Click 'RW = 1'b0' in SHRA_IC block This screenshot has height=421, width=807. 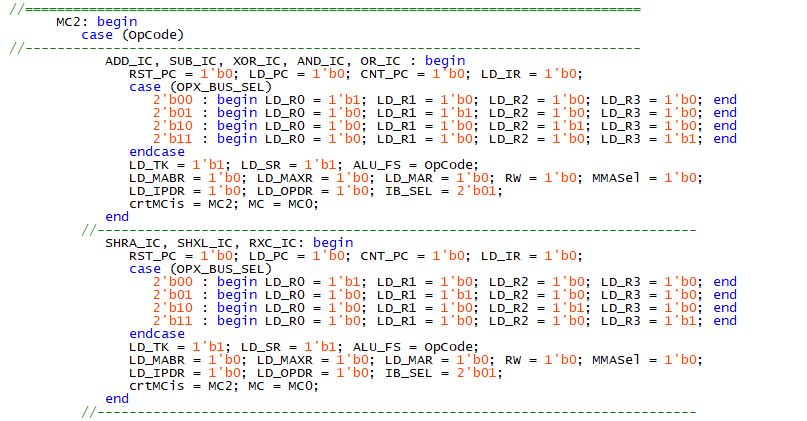543,360
